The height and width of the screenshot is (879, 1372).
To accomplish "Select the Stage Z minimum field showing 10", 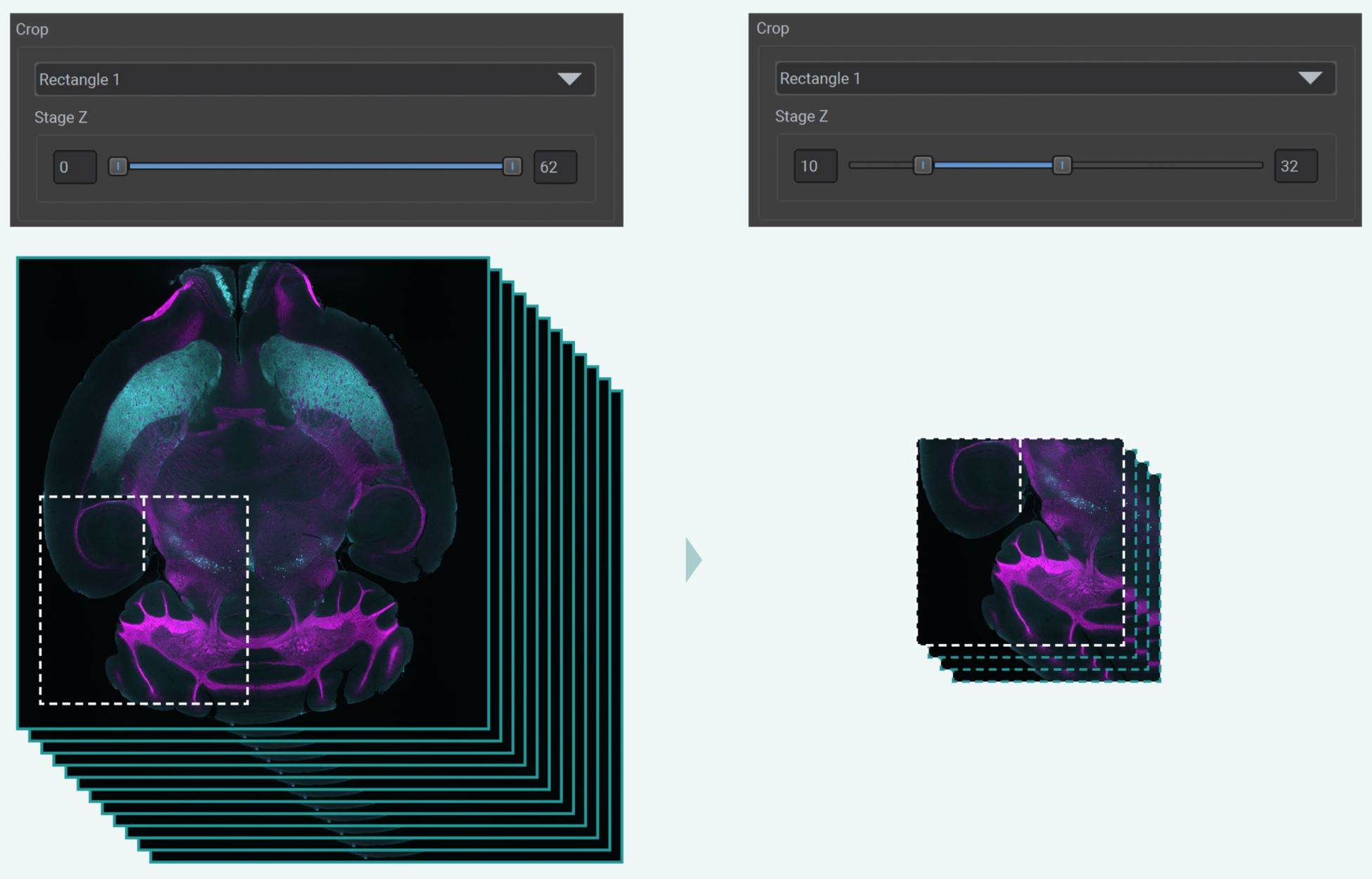I will tap(814, 165).
